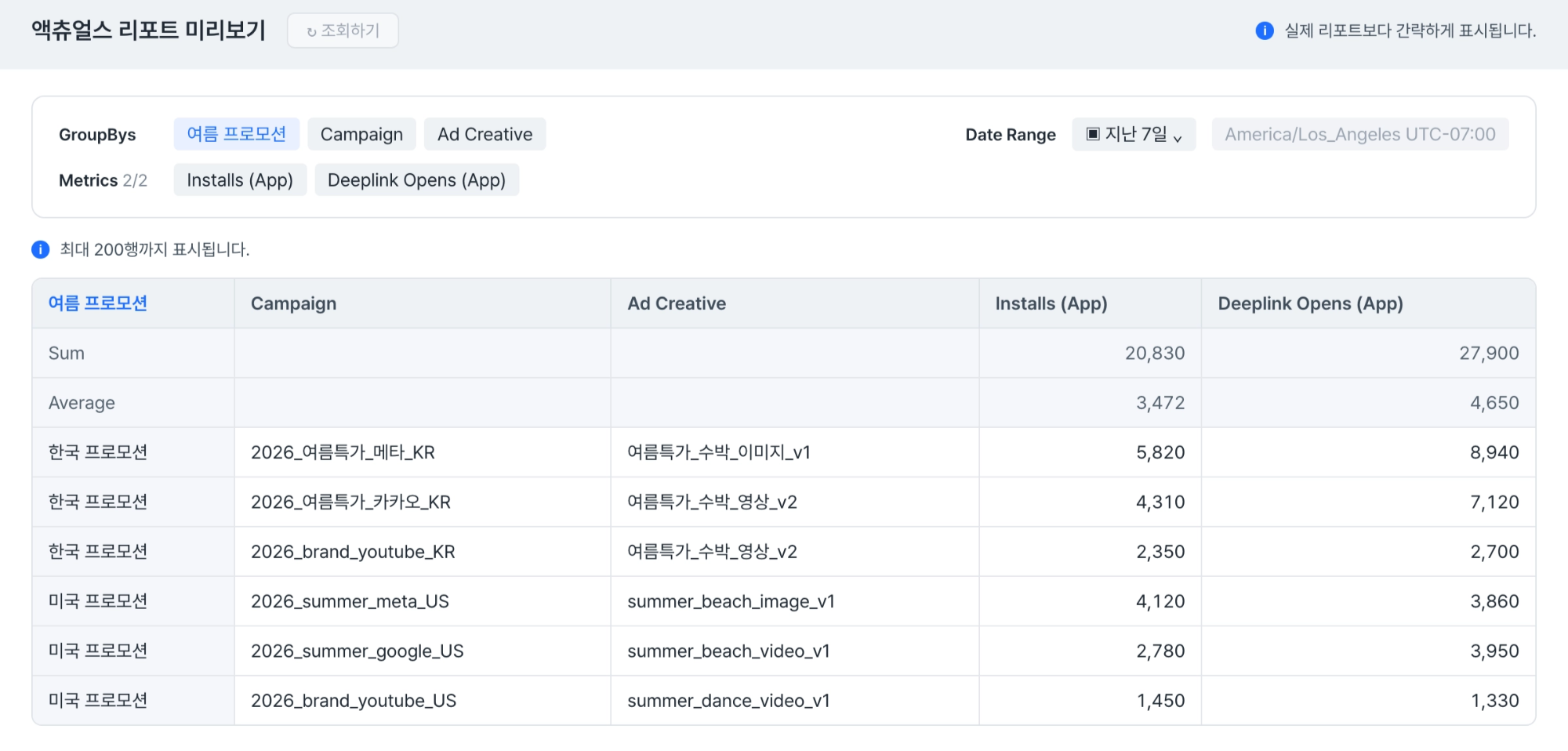This screenshot has height=751, width=1568.
Task: Select the 여름 프로모션 GroupBy chip
Action: click(x=237, y=134)
